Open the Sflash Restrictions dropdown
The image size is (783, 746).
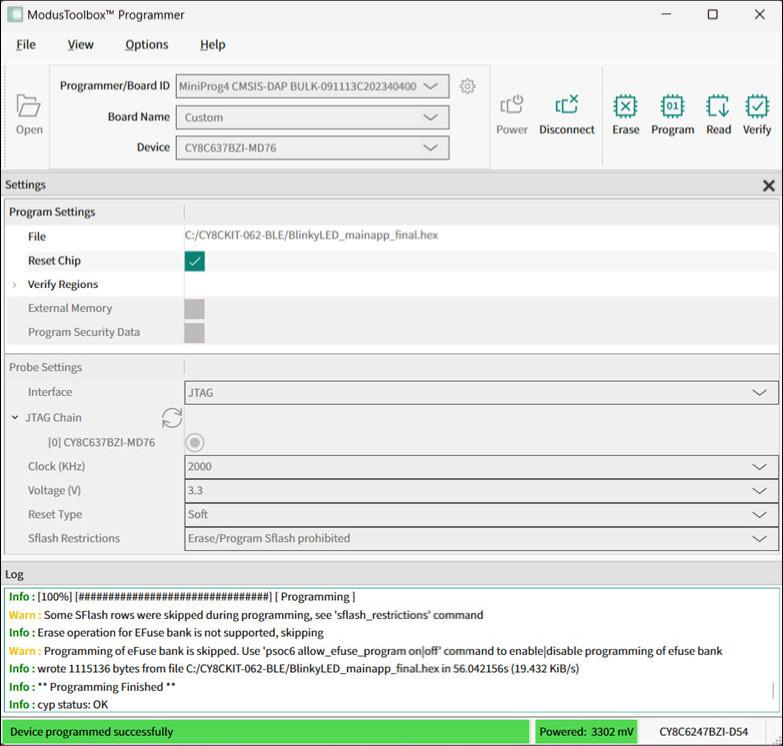(481, 538)
